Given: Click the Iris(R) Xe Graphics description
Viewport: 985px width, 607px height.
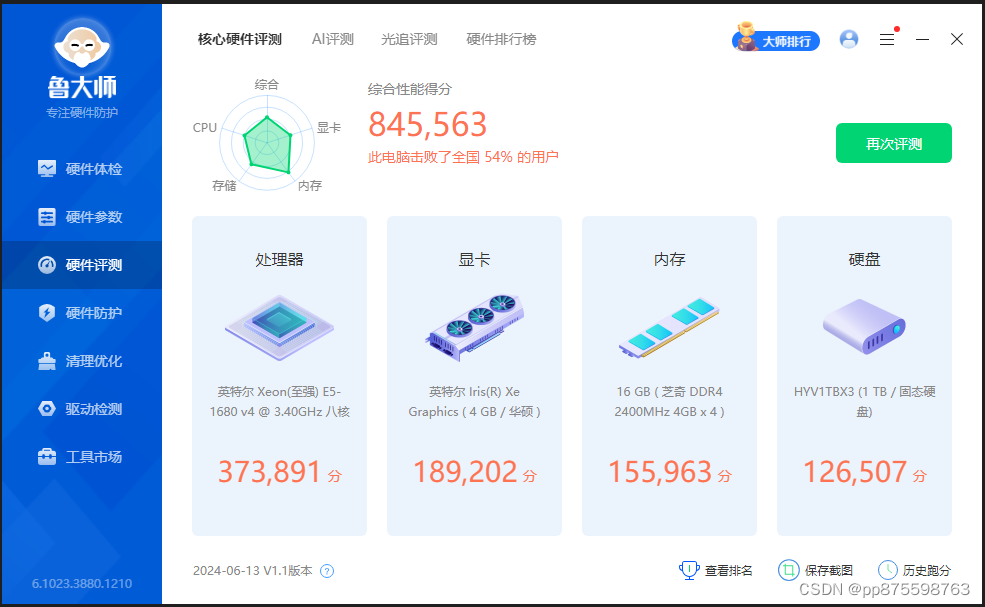Looking at the screenshot, I should click(474, 402).
